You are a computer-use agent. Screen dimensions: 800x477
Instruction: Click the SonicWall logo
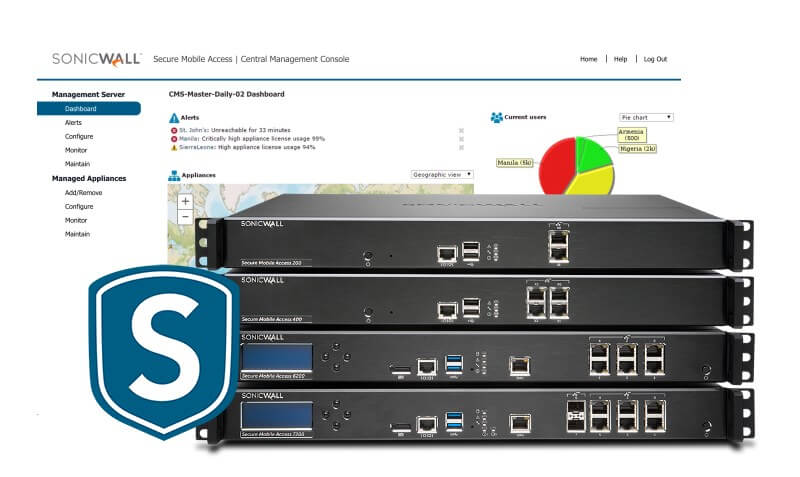(x=96, y=59)
